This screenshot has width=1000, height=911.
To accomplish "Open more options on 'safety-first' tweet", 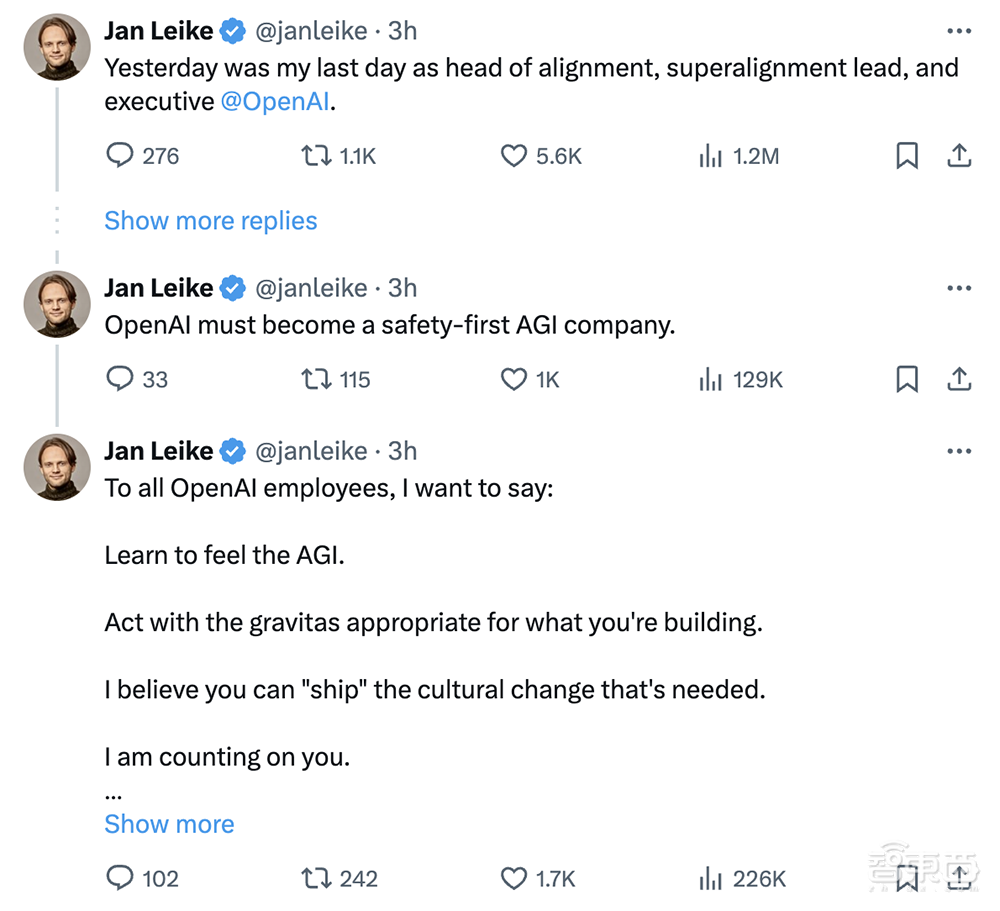I will point(958,289).
